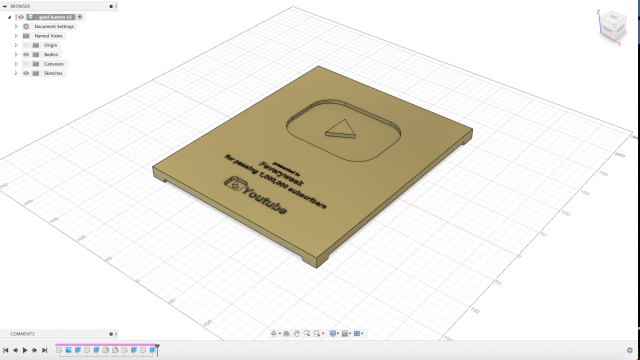The width and height of the screenshot is (640, 360).
Task: Click the FRONT face of the ViewCube
Action: pyautogui.click(x=607, y=30)
